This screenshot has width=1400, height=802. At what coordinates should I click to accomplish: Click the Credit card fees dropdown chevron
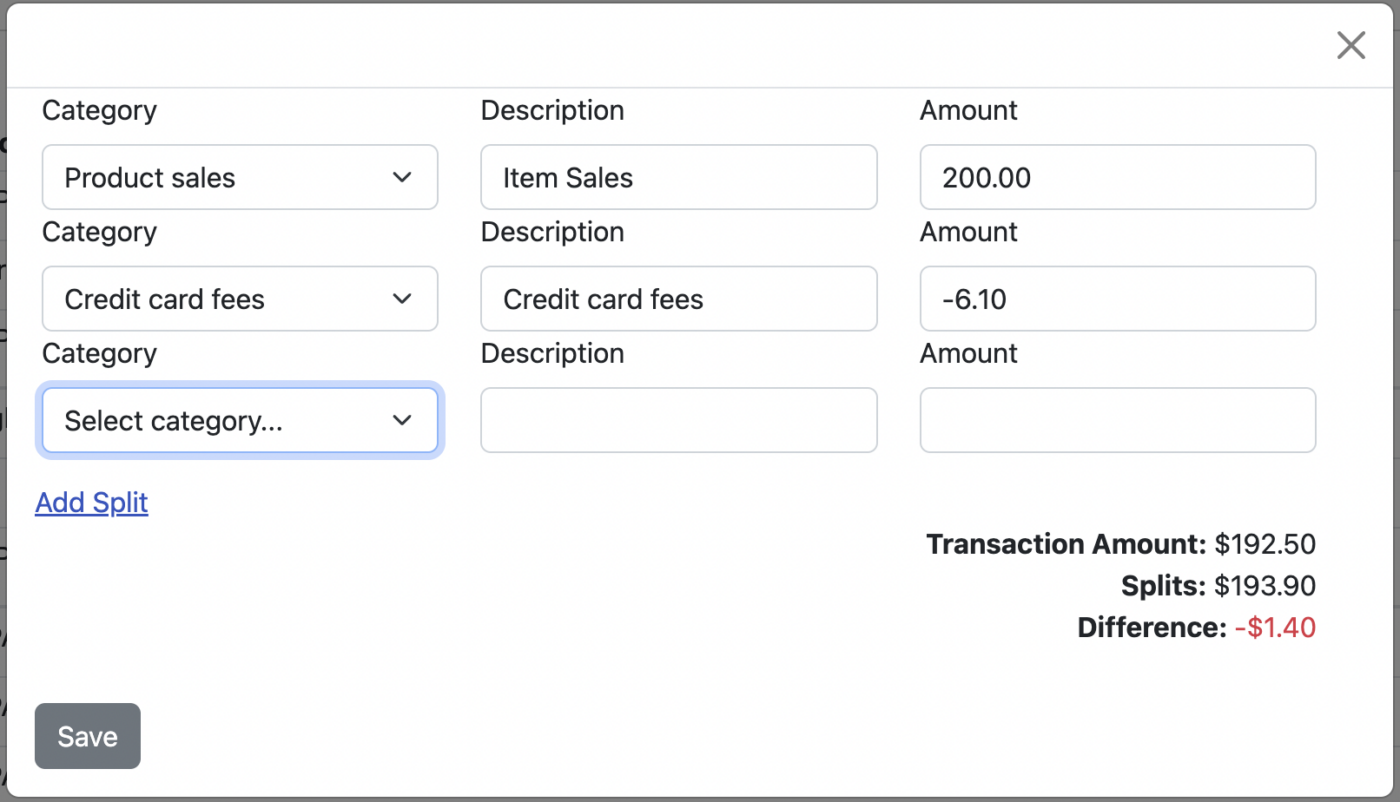click(402, 298)
